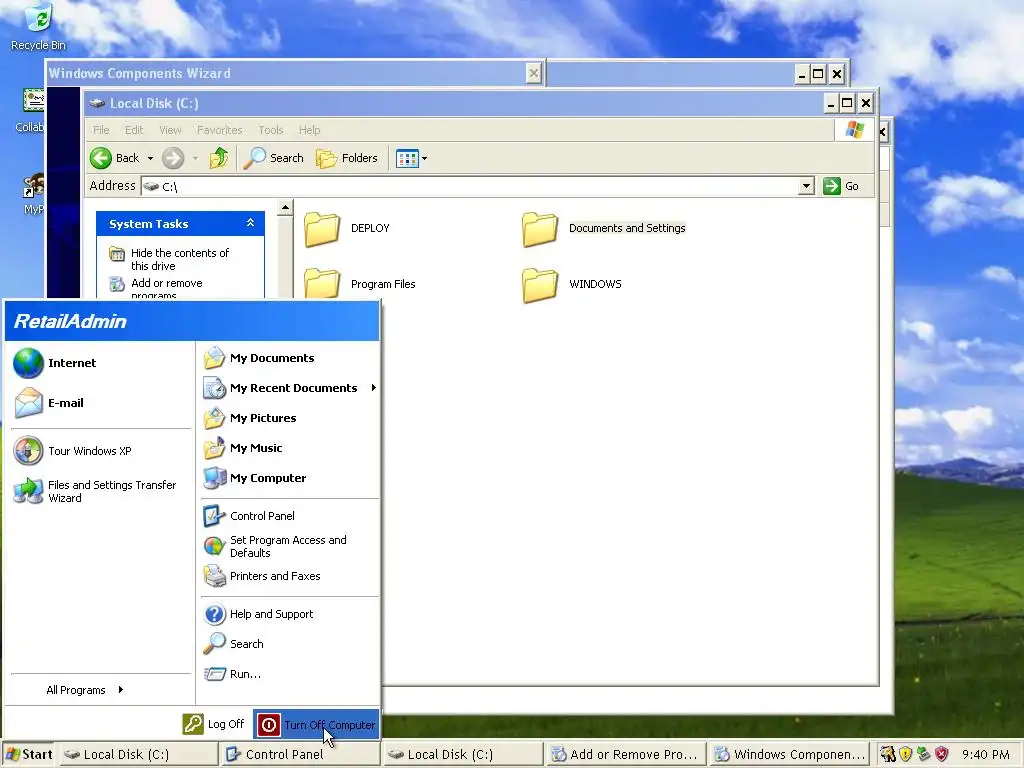This screenshot has height=768, width=1024.
Task: Open the View menu
Action: (170, 130)
